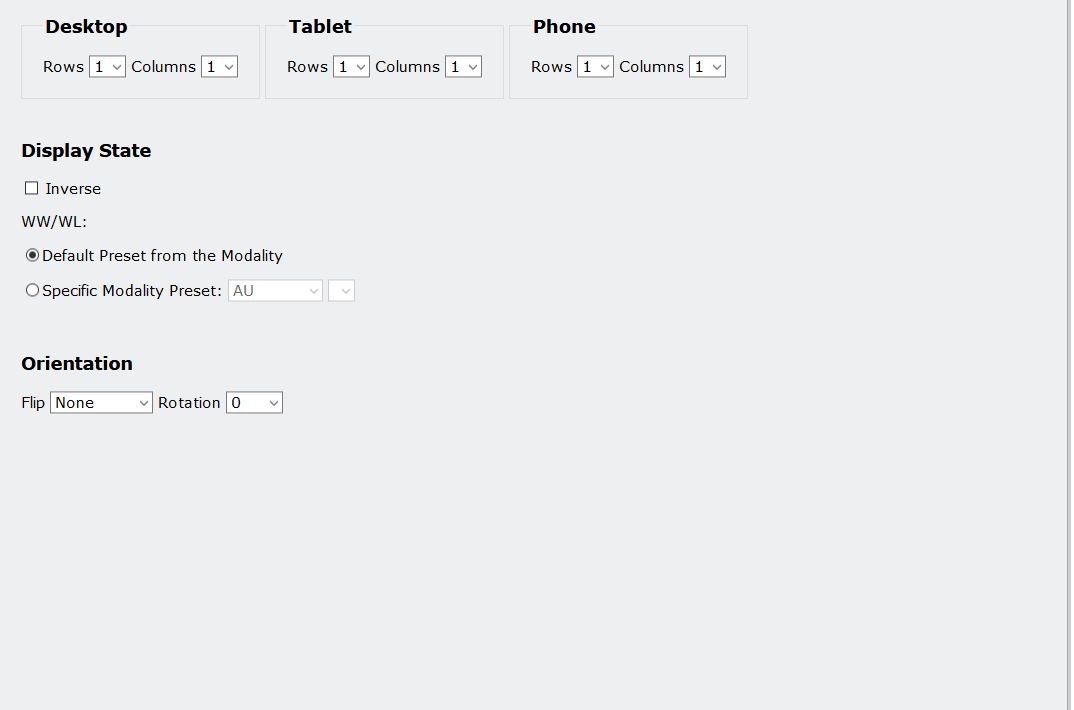The height and width of the screenshot is (710, 1074).
Task: Click the Specific Modality Preset label text
Action: [131, 291]
